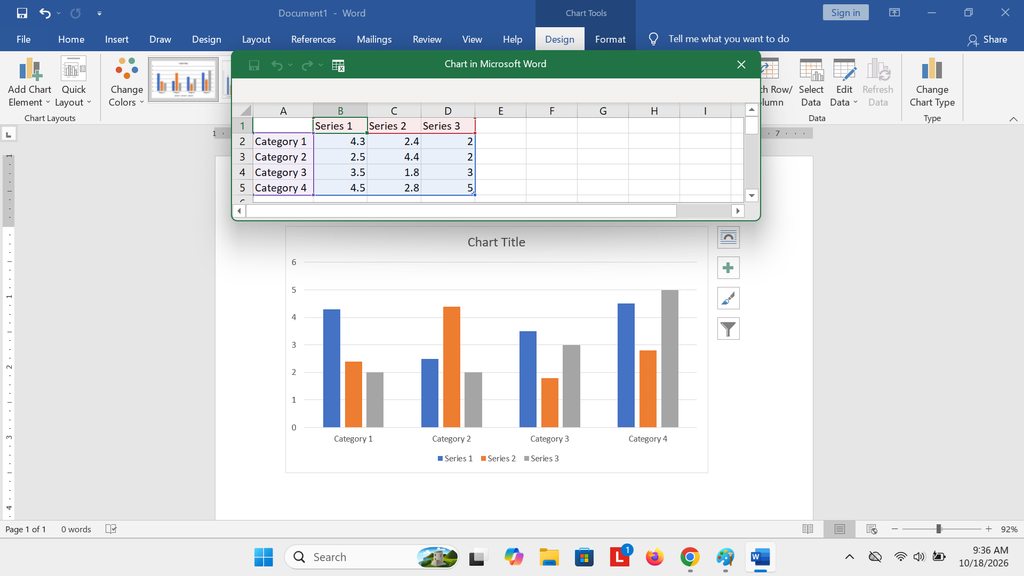Click the 0 words counter

click(76, 529)
